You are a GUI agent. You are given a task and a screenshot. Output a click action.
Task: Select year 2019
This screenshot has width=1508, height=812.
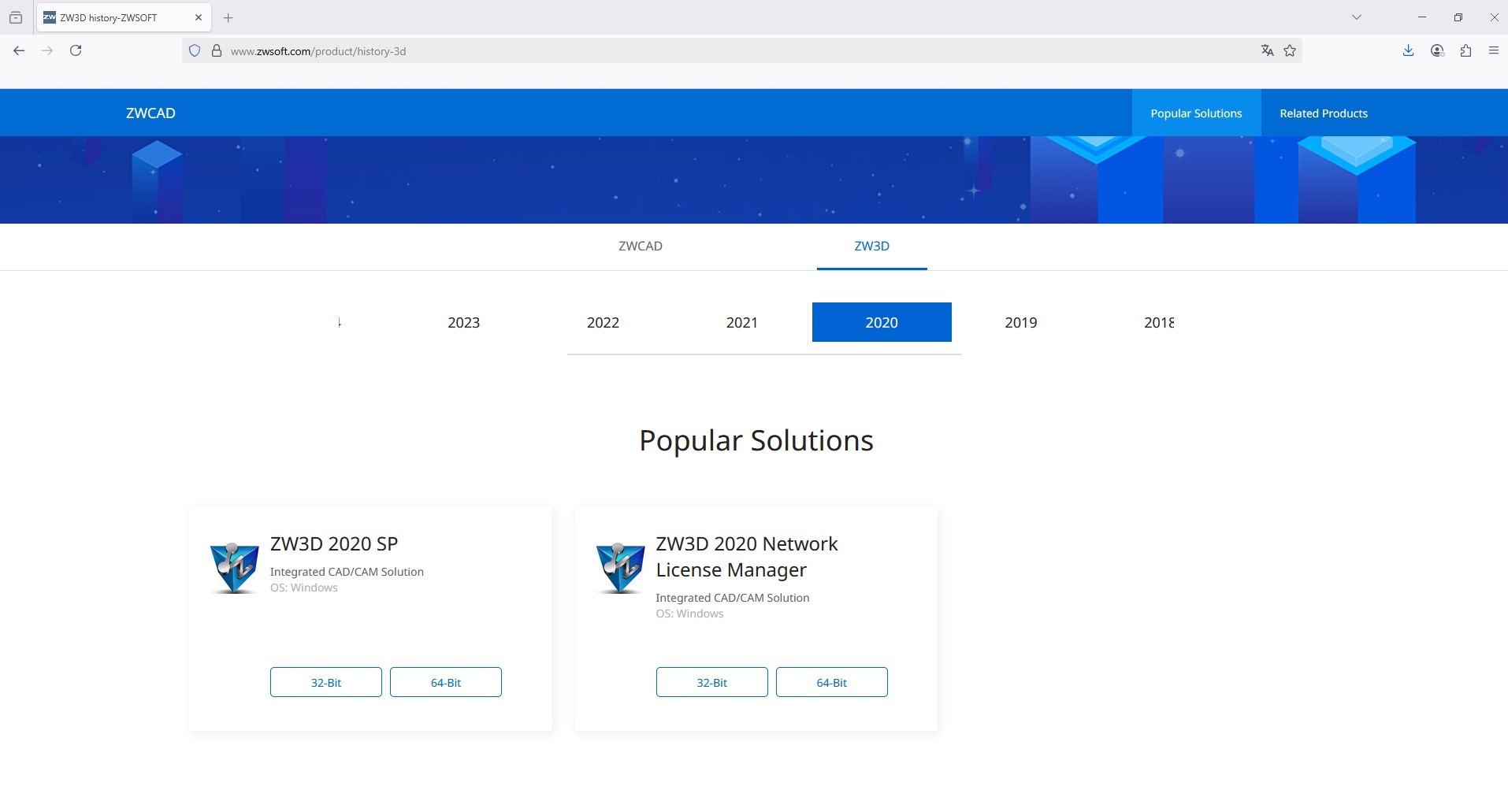click(1021, 322)
